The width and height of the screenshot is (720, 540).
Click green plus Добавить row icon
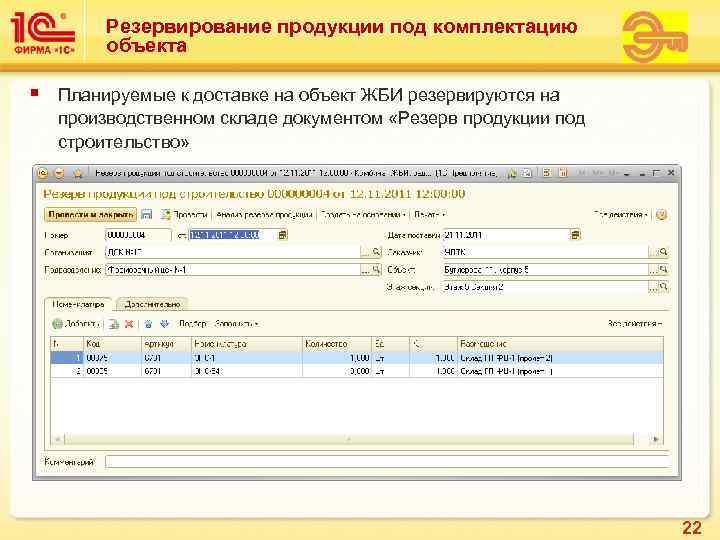pos(57,324)
